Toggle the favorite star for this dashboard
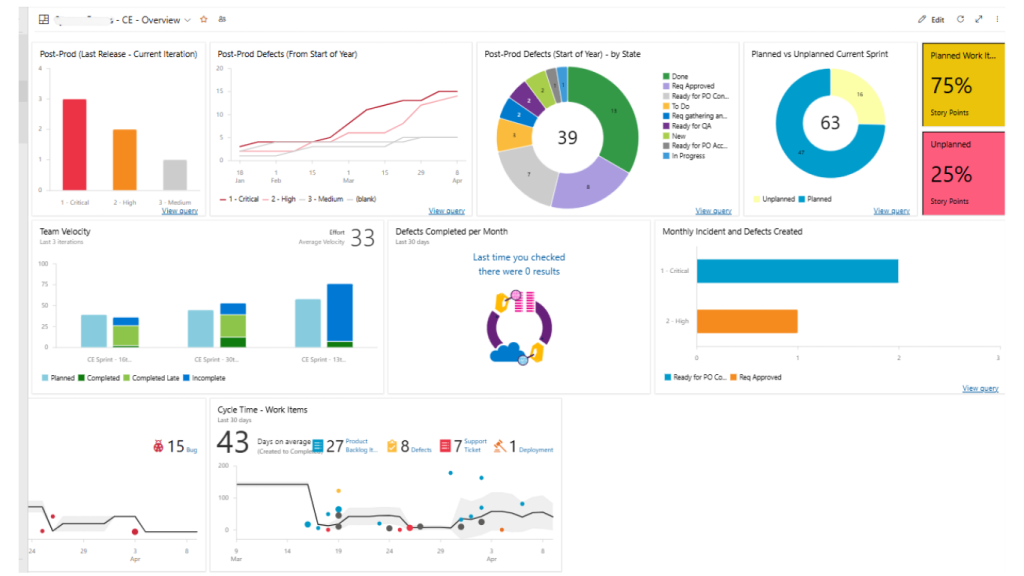Screen dimensions: 1024x576 click(204, 20)
